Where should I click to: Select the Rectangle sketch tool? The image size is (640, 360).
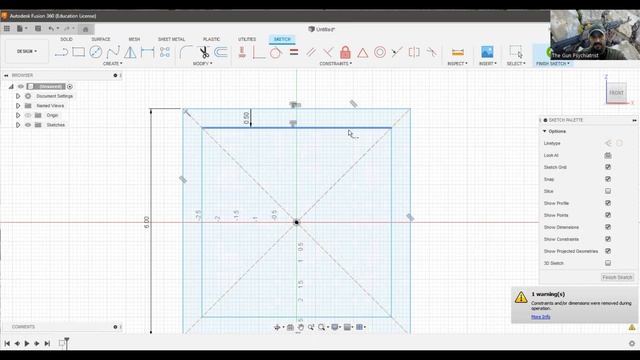tap(78, 52)
